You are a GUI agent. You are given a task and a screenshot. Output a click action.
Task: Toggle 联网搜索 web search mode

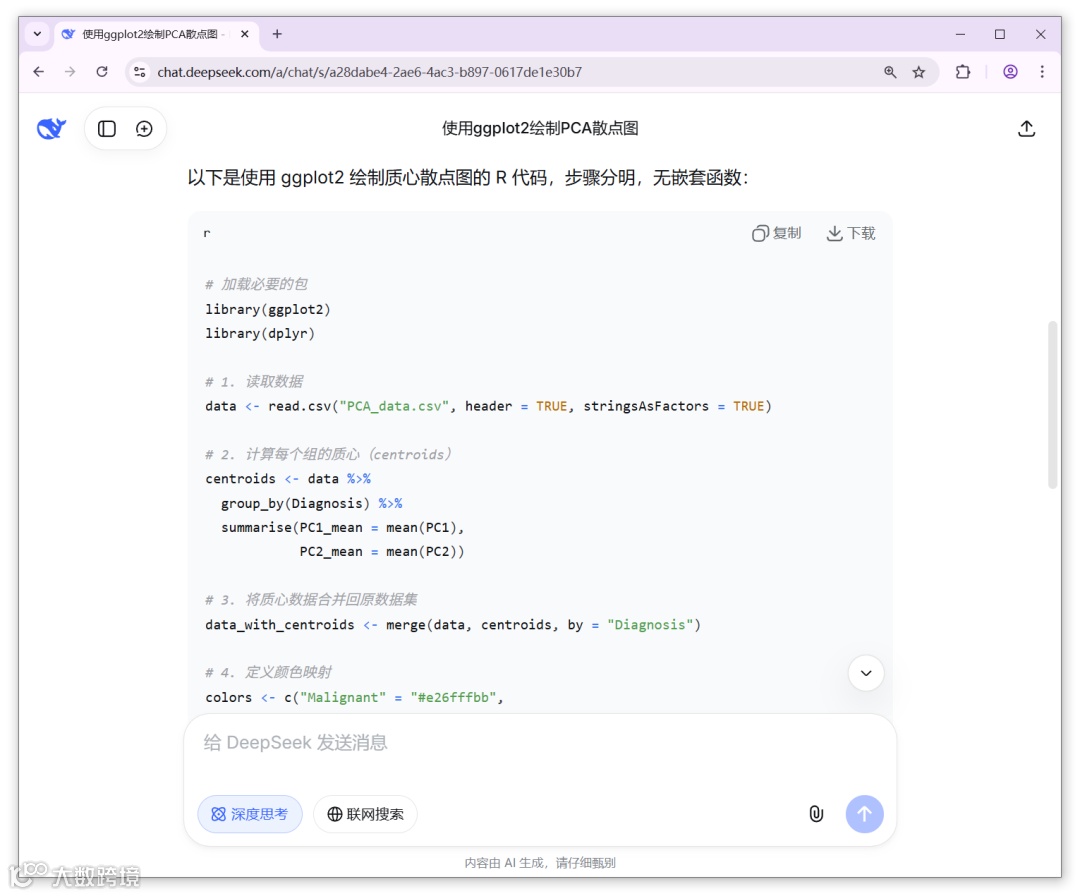(365, 814)
